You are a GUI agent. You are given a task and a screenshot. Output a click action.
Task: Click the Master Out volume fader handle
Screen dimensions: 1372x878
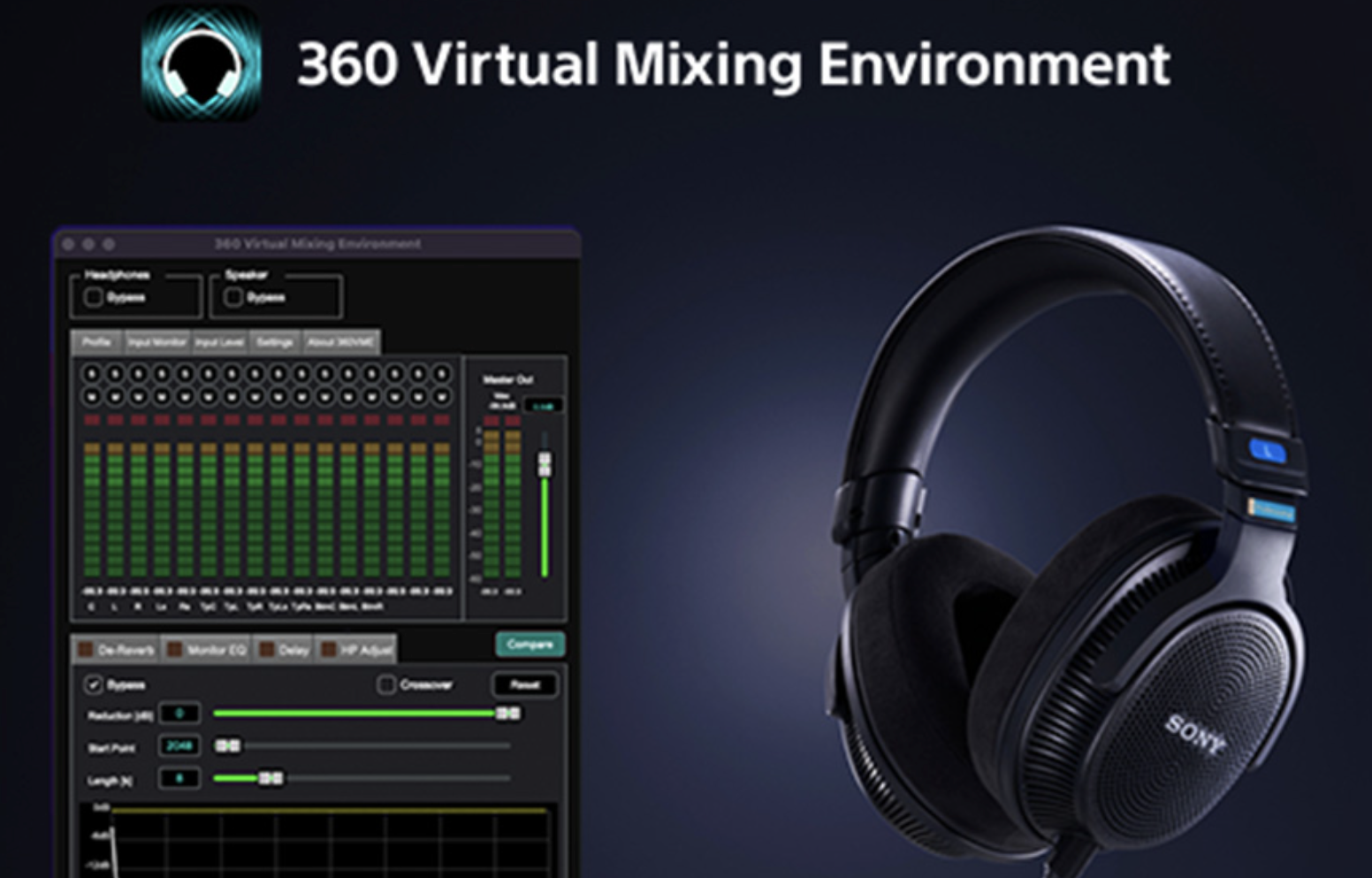pyautogui.click(x=545, y=463)
